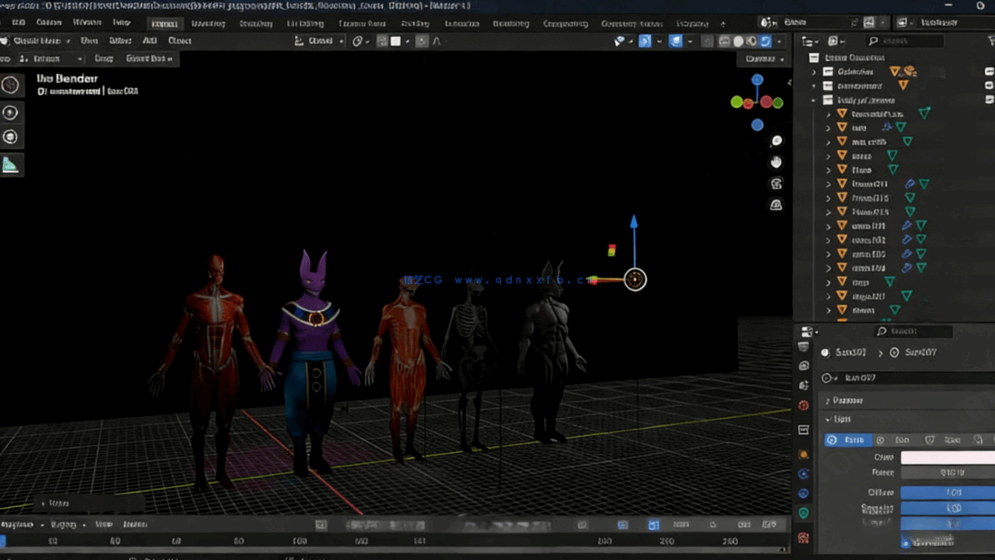The width and height of the screenshot is (995, 560).
Task: Select the purple Beerus character model
Action: click(x=313, y=362)
